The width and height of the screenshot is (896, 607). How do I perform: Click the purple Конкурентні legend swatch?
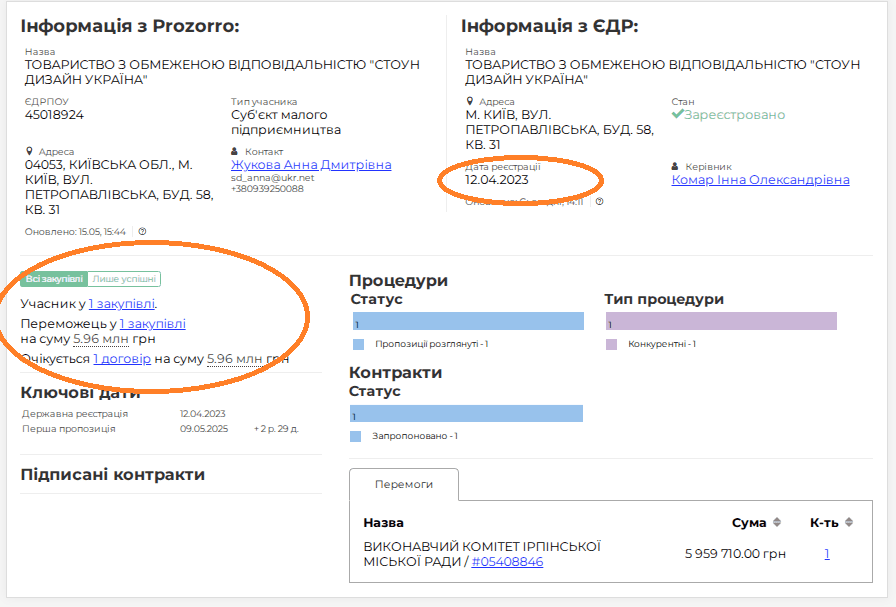point(612,344)
